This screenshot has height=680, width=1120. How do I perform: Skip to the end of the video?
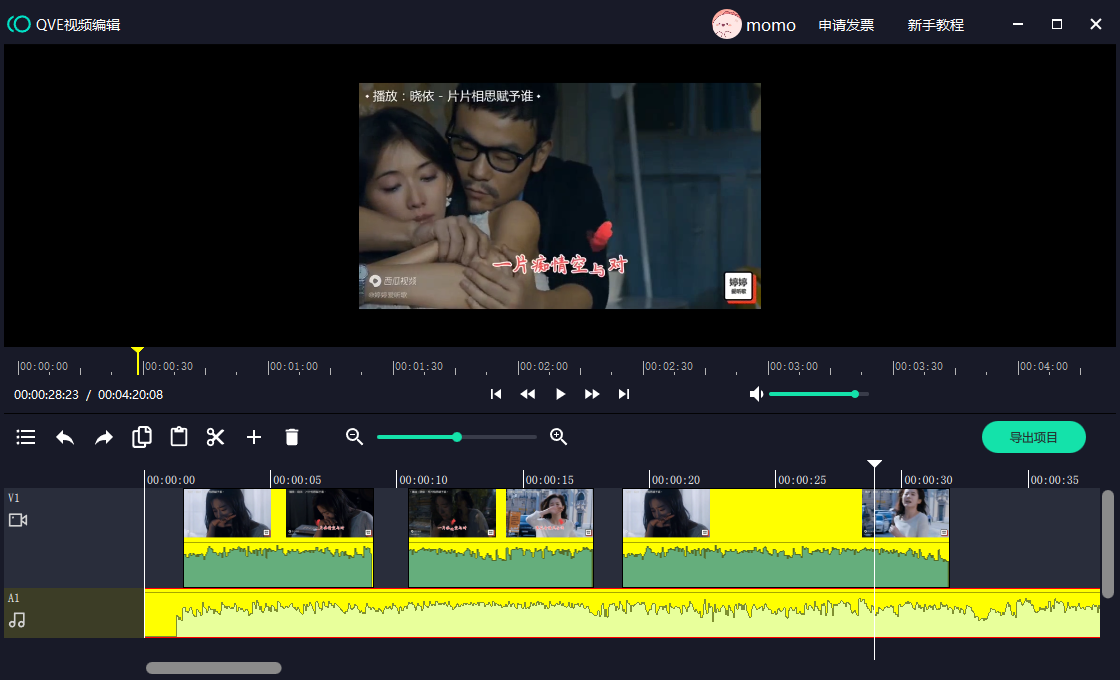(x=624, y=394)
